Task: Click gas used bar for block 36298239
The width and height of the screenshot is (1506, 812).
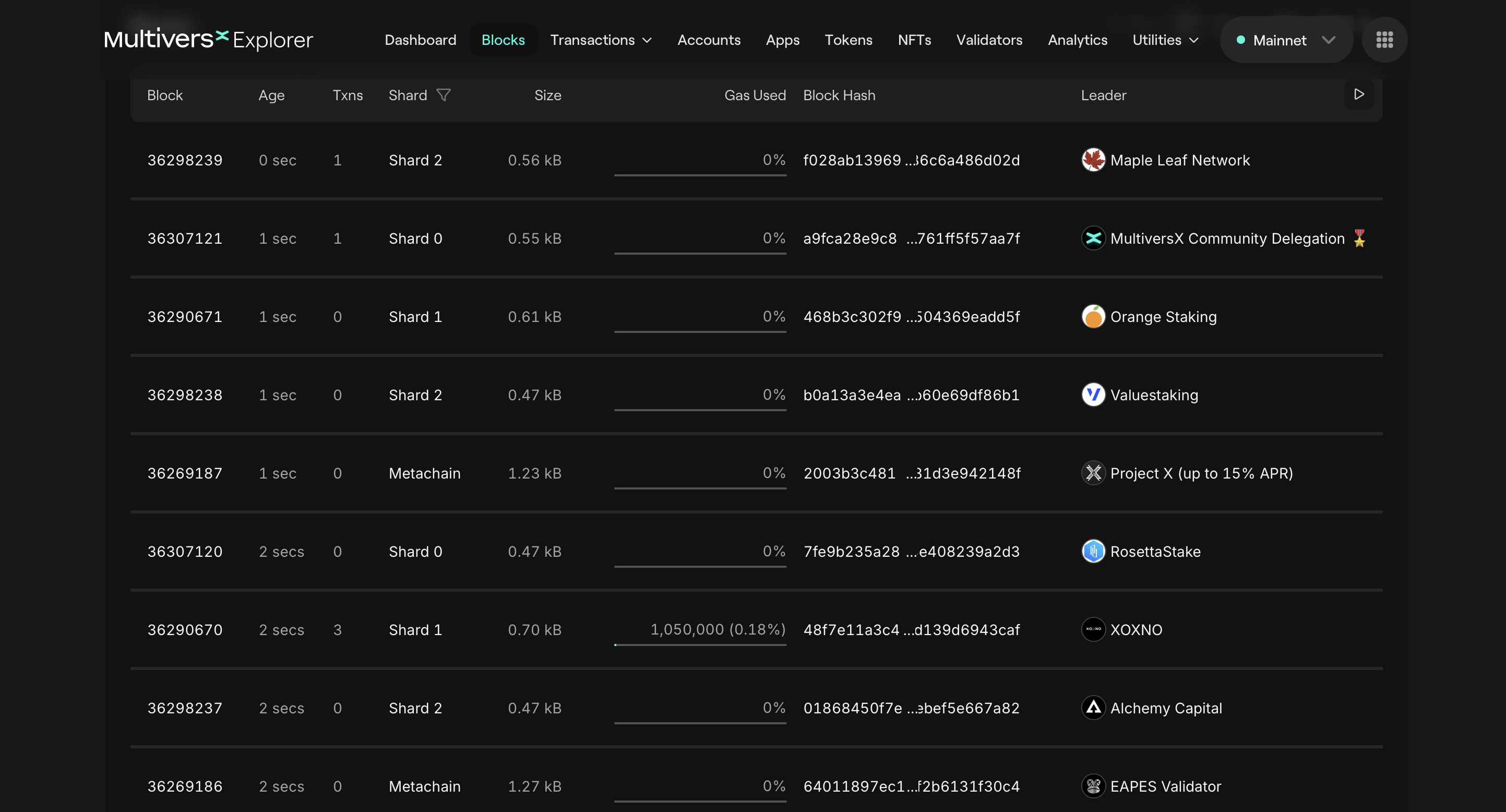Action: 700,175
